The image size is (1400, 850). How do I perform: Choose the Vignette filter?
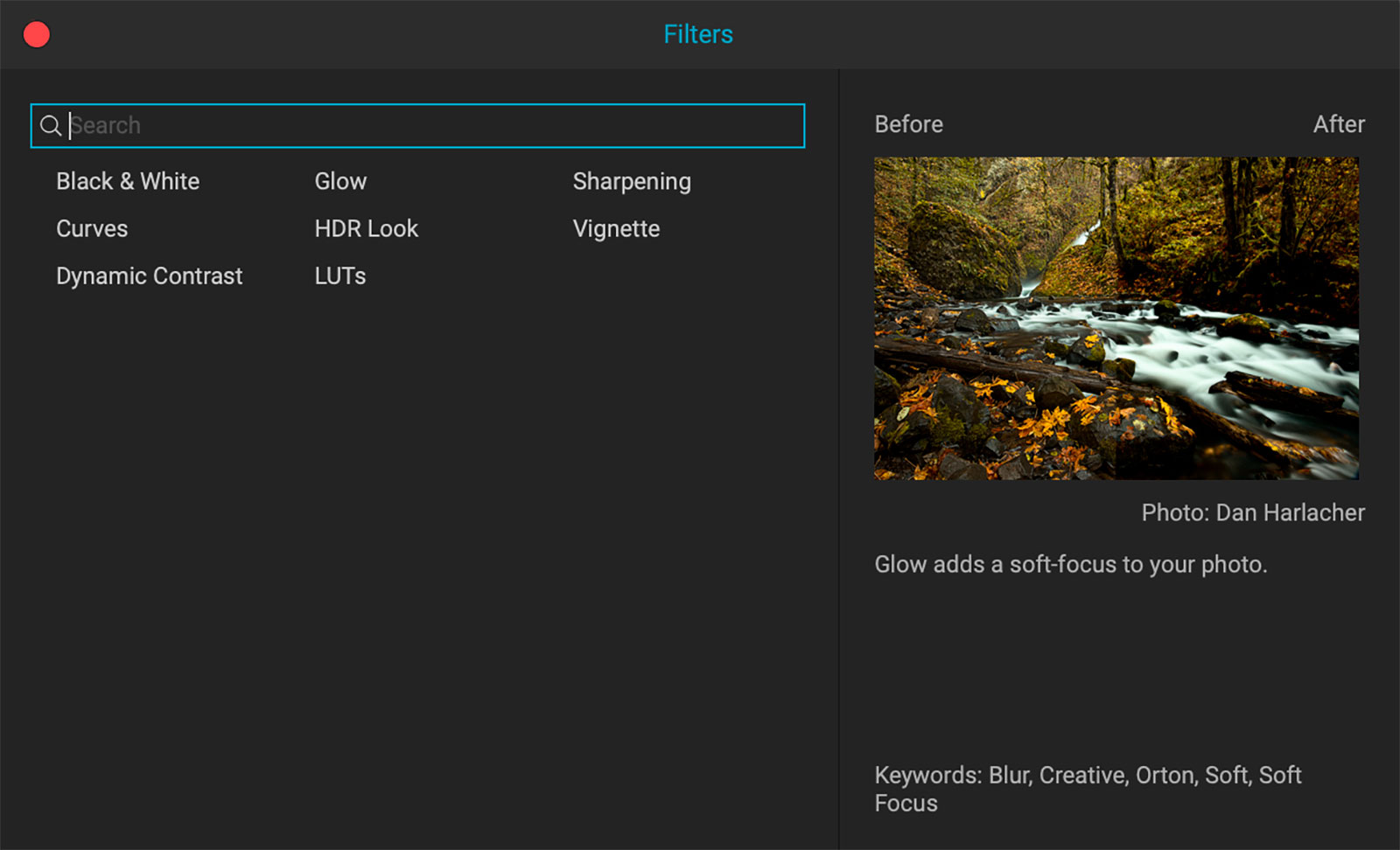pyautogui.click(x=616, y=228)
